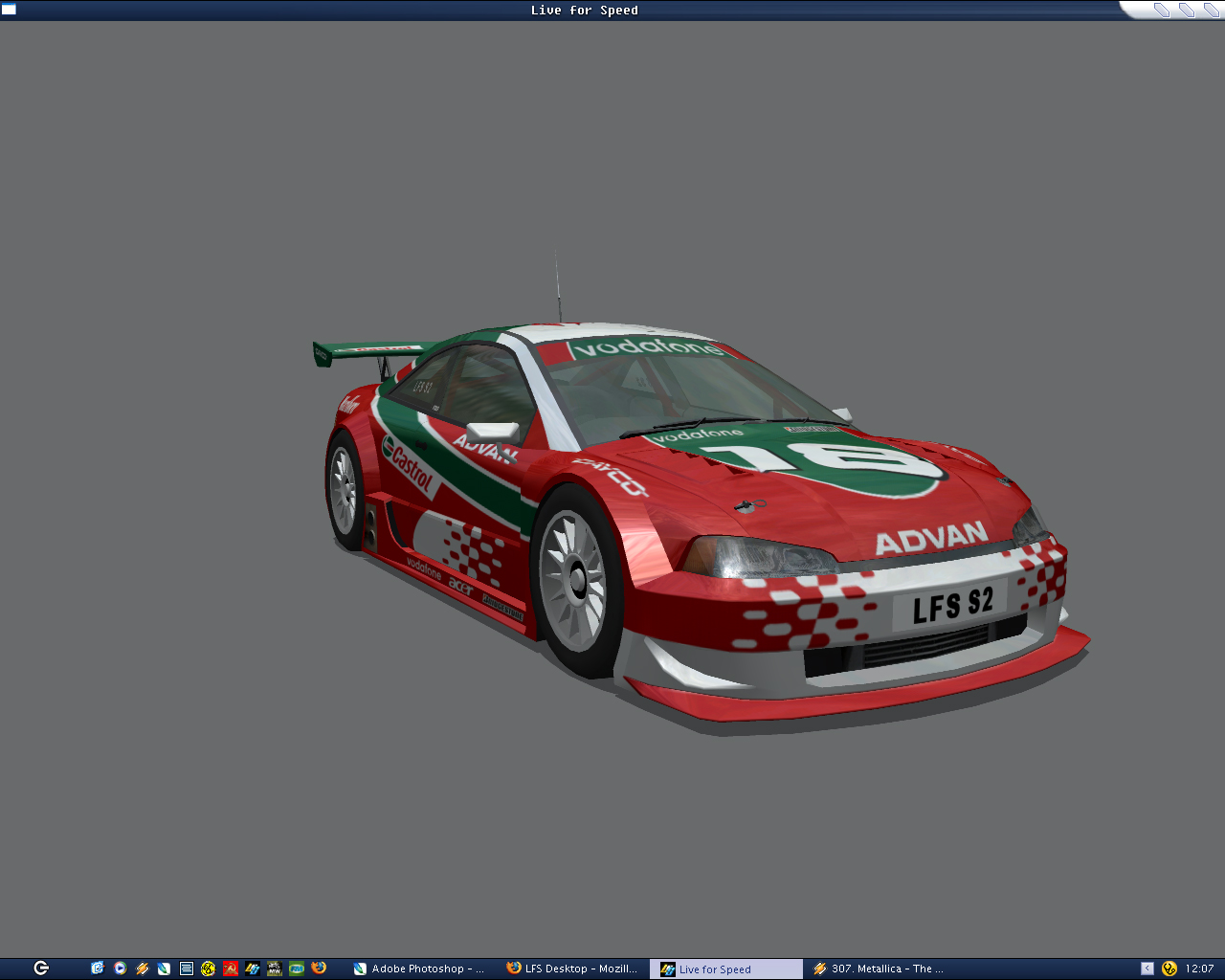
Task: Expand hidden system tray icons arrow
Action: coord(1147,969)
